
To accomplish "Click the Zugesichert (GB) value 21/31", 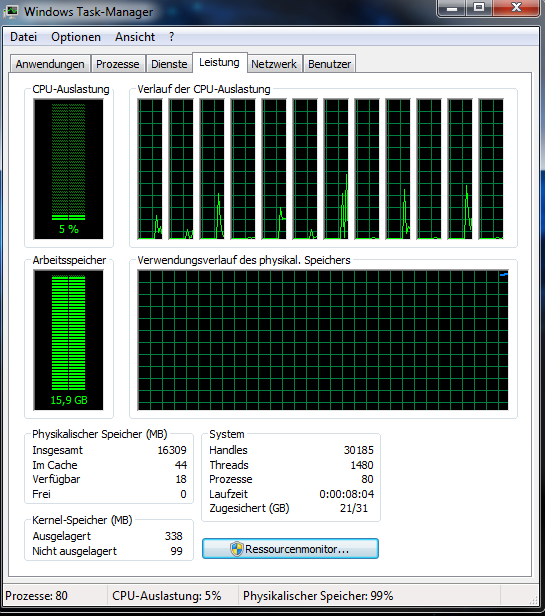I will [354, 508].
